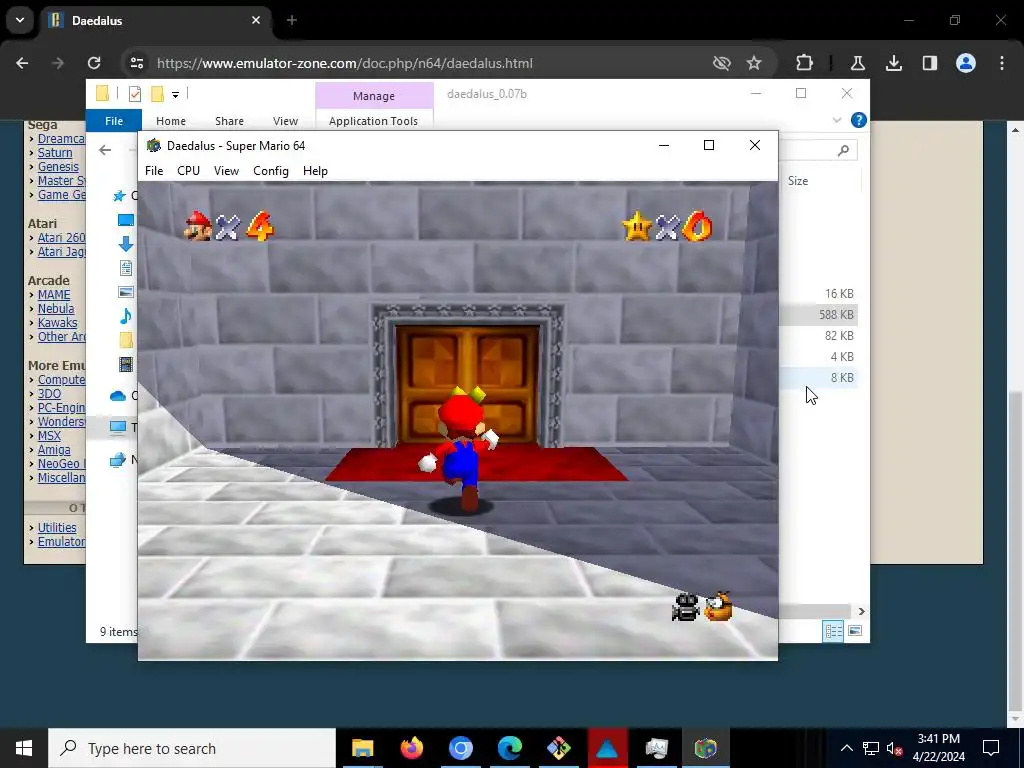Click the Daedalus window title icon
The width and height of the screenshot is (1024, 768).
tap(153, 145)
